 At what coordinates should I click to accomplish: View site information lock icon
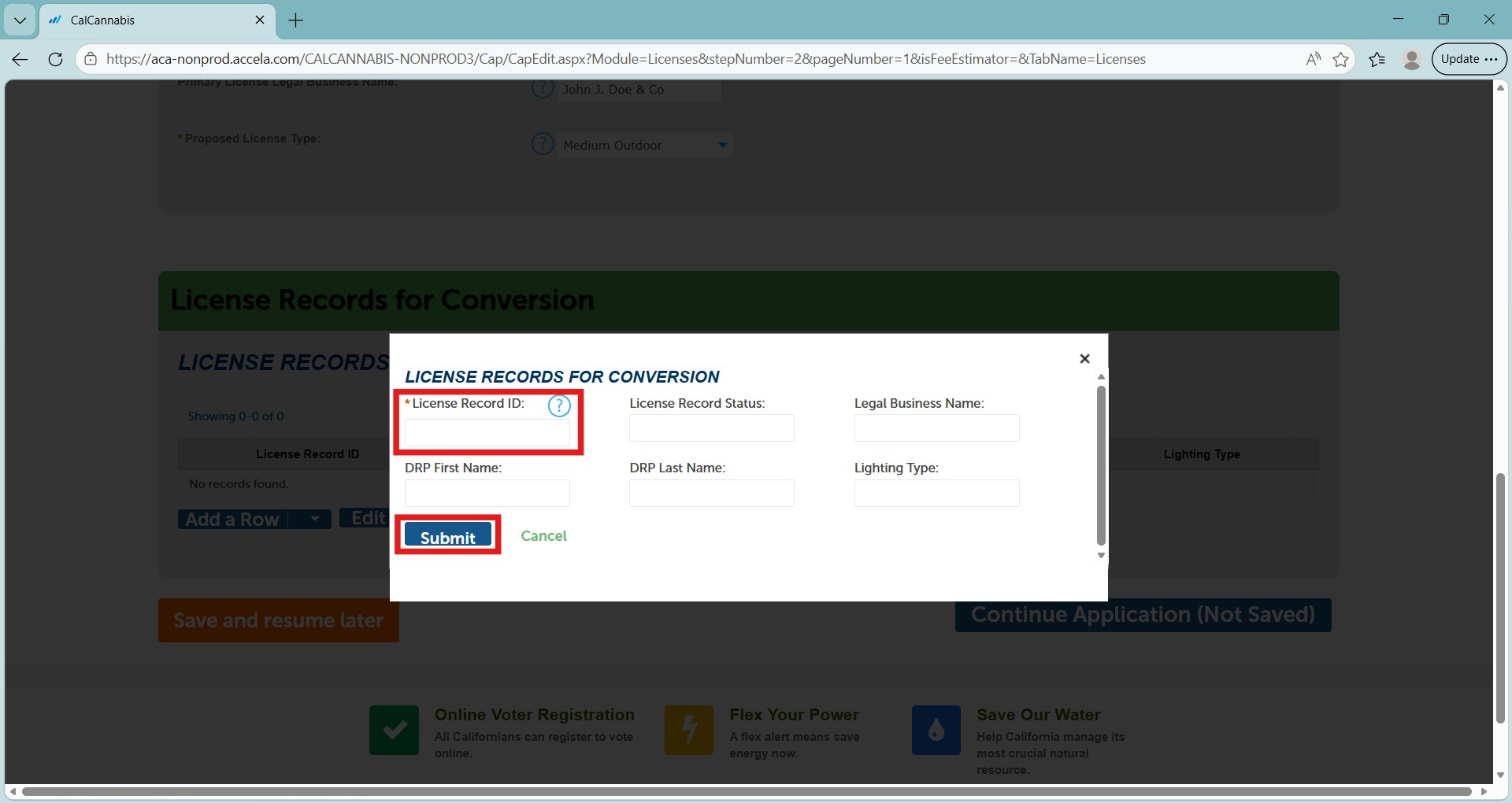coord(91,59)
